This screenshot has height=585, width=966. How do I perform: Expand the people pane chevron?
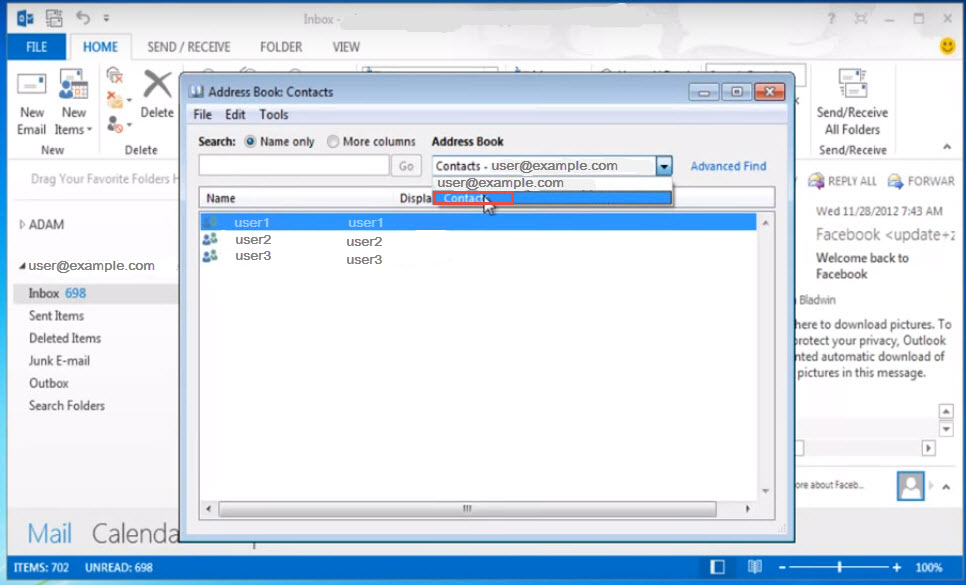click(946, 486)
